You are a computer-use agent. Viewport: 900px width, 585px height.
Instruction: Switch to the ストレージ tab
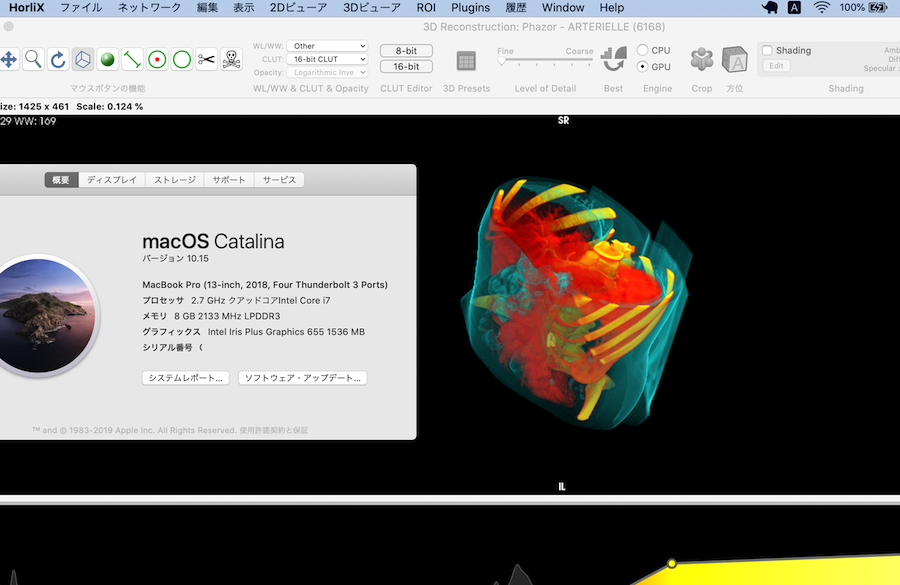tap(174, 180)
